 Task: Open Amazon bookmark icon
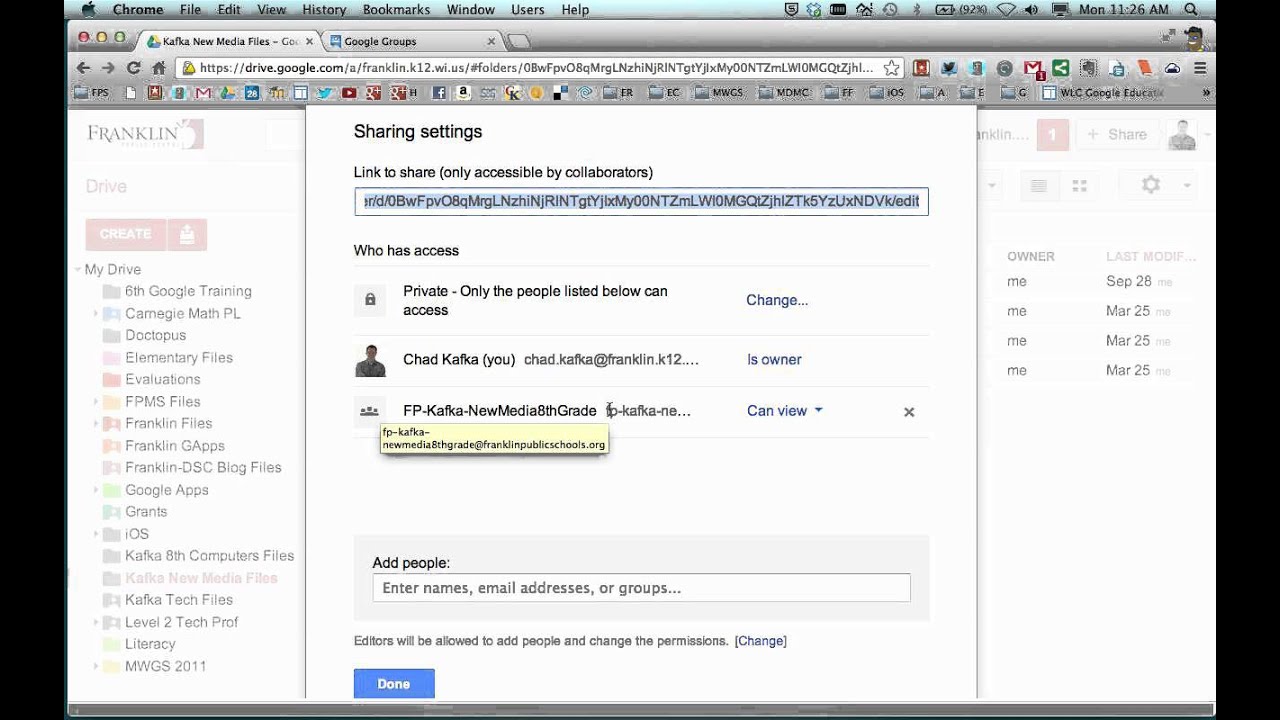[463, 93]
